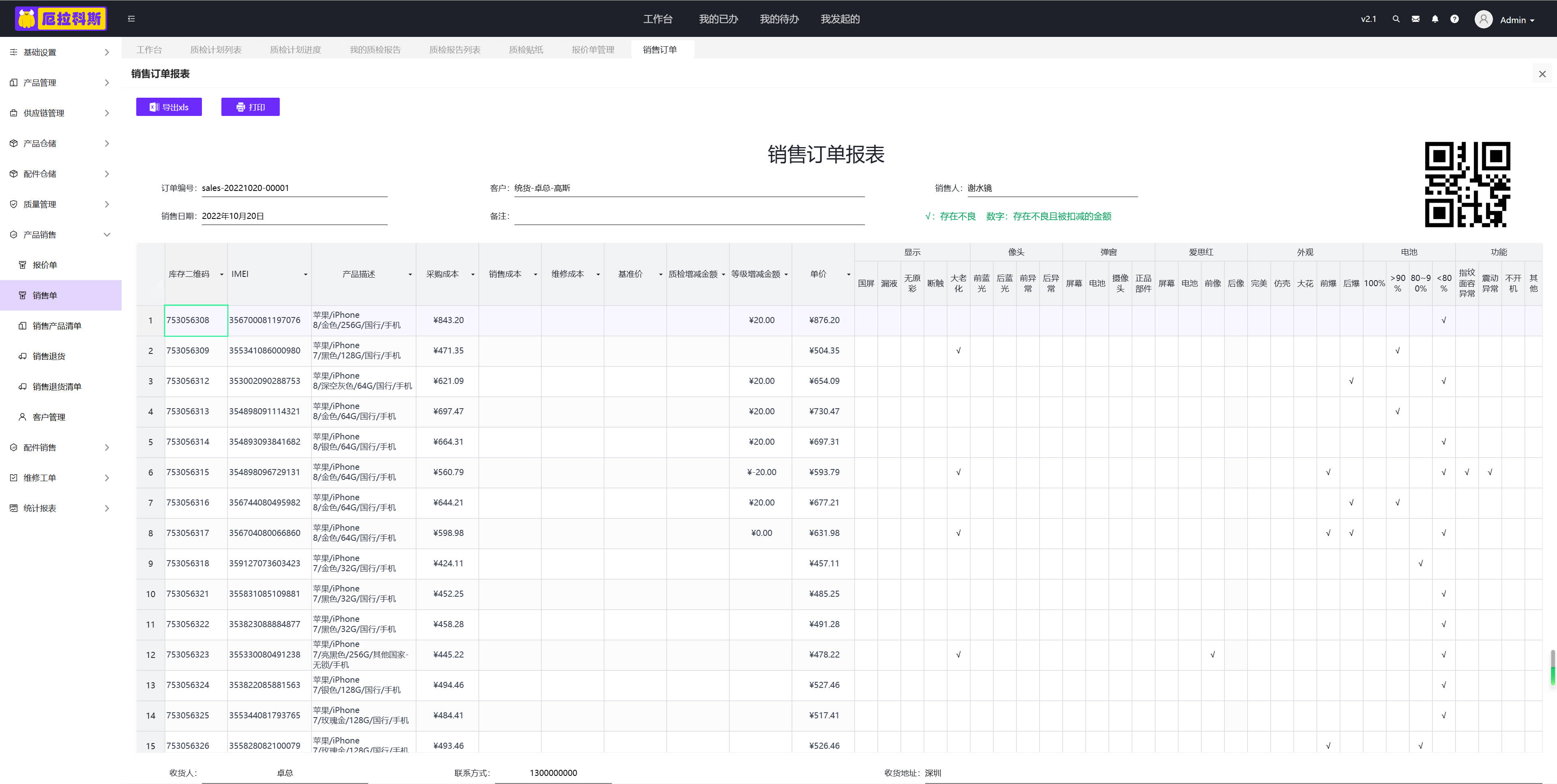Click the sidebar collapse menu icon
1557x784 pixels.
click(131, 19)
